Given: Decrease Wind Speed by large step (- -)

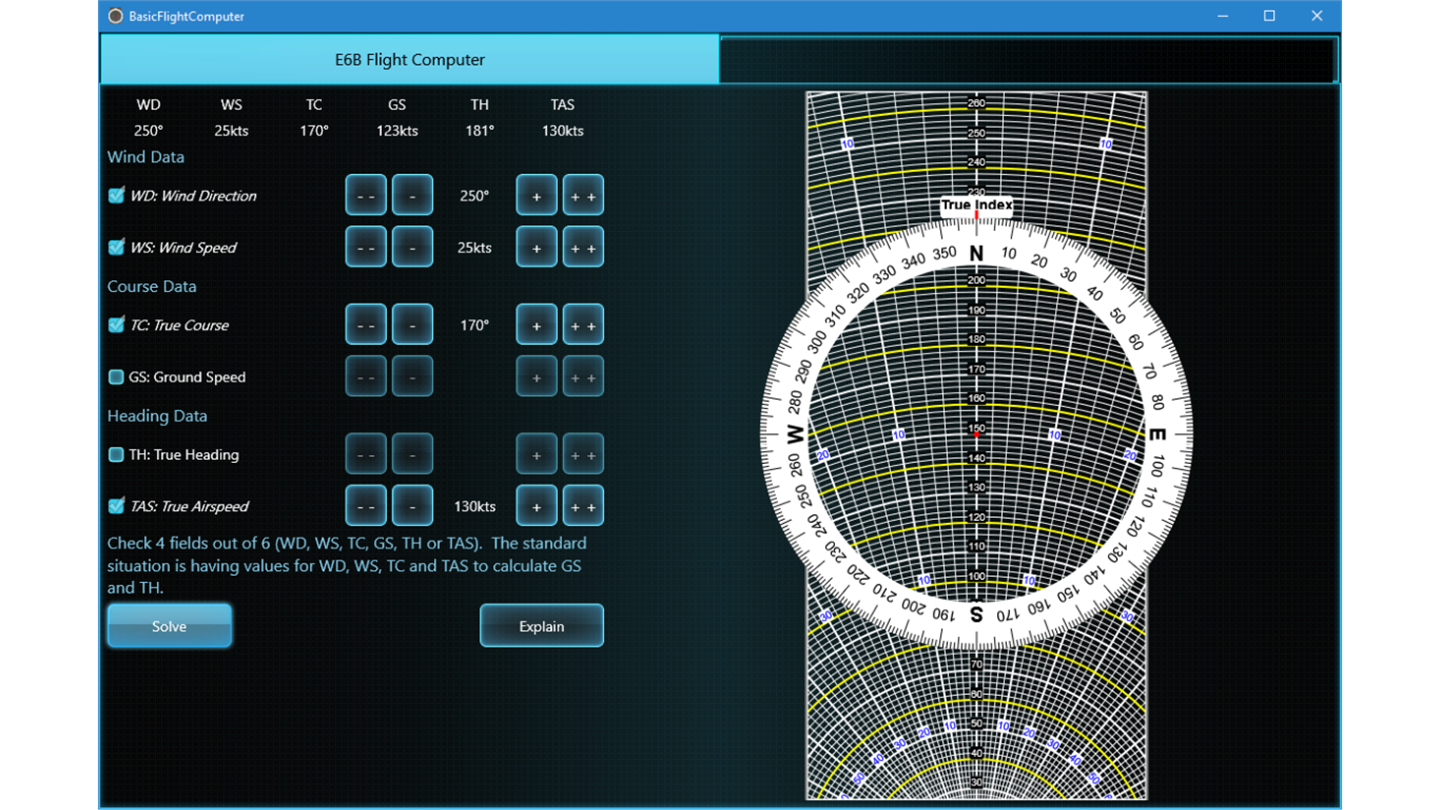Looking at the screenshot, I should tap(366, 247).
